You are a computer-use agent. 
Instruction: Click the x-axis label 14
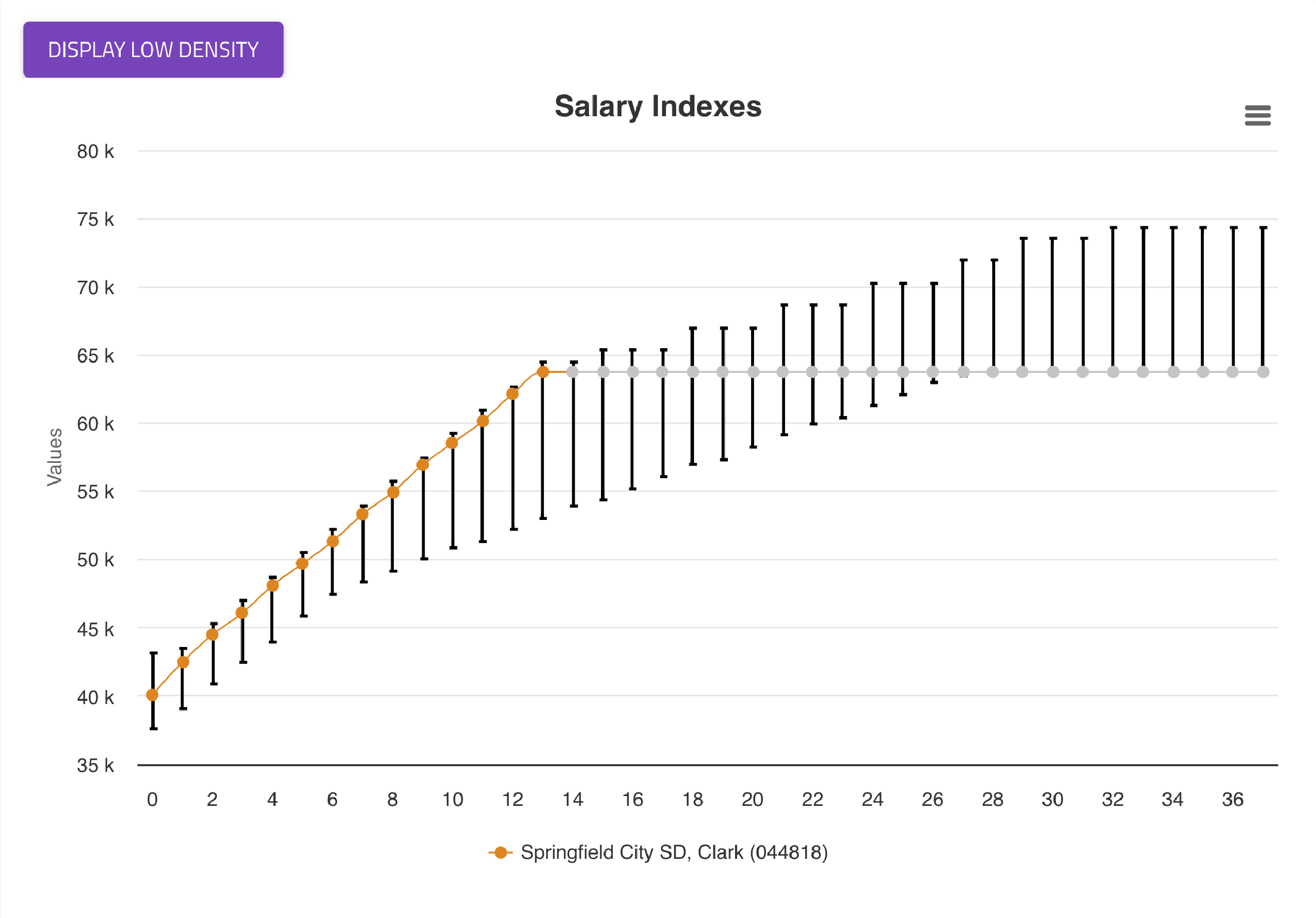click(x=573, y=799)
